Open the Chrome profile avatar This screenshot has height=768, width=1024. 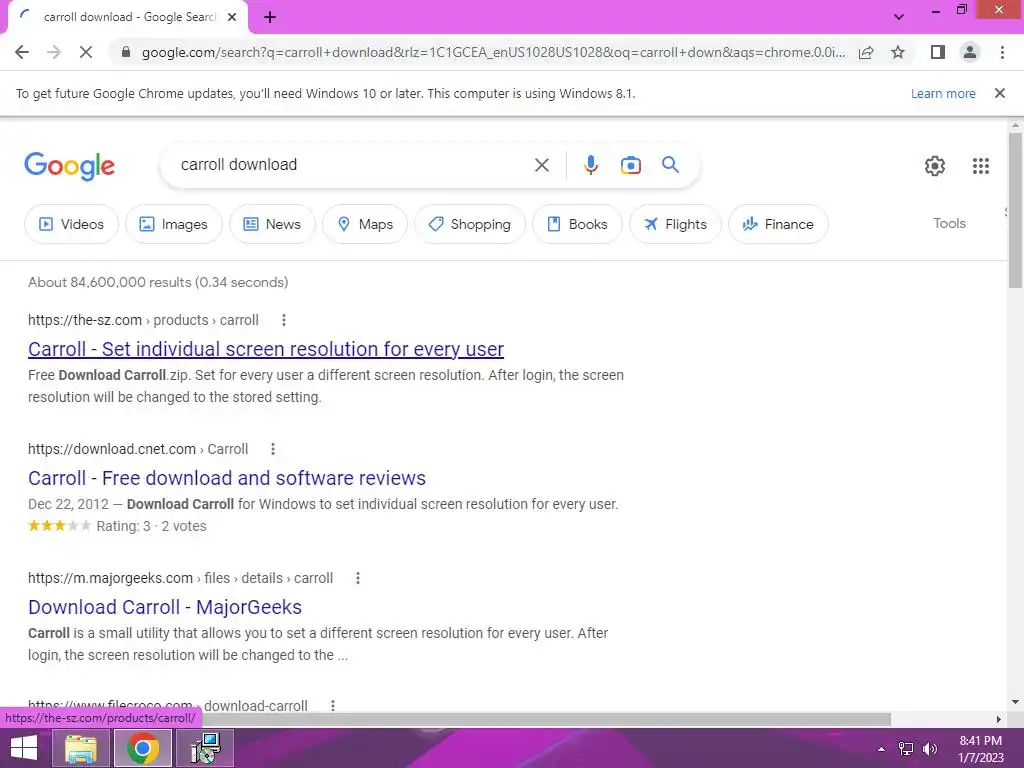point(970,52)
